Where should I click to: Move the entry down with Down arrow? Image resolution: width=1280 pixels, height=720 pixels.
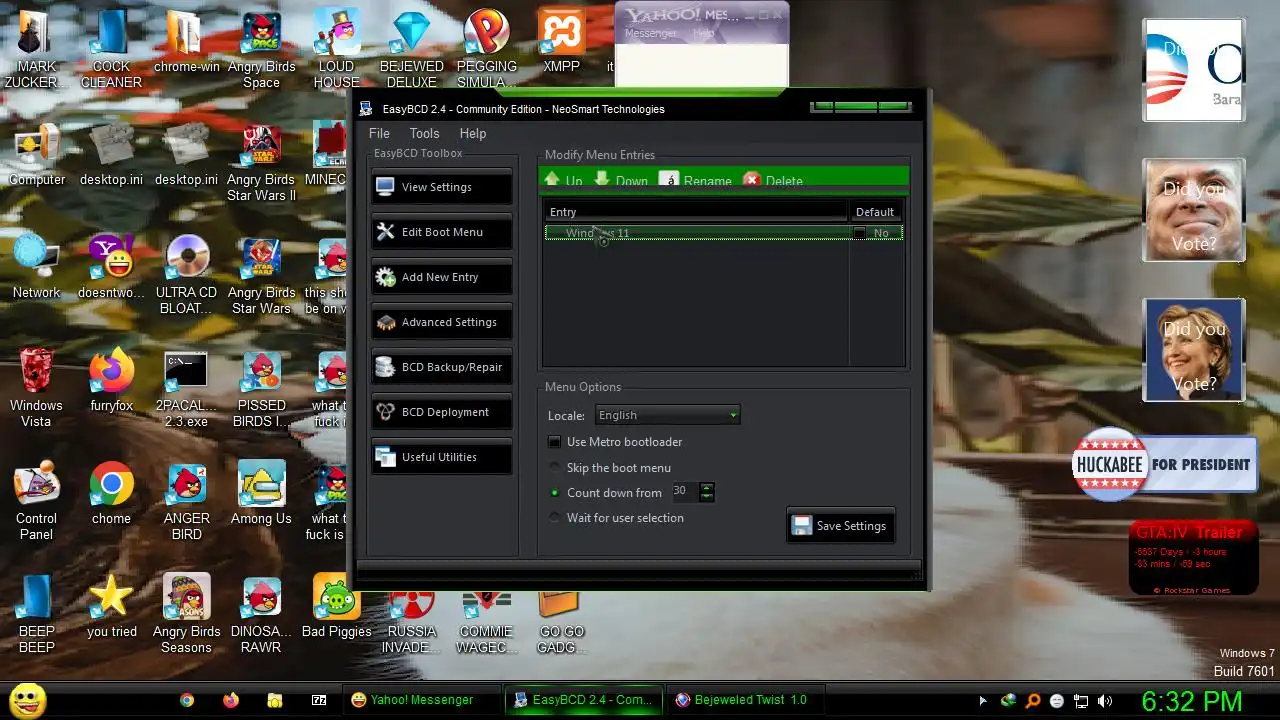point(621,181)
